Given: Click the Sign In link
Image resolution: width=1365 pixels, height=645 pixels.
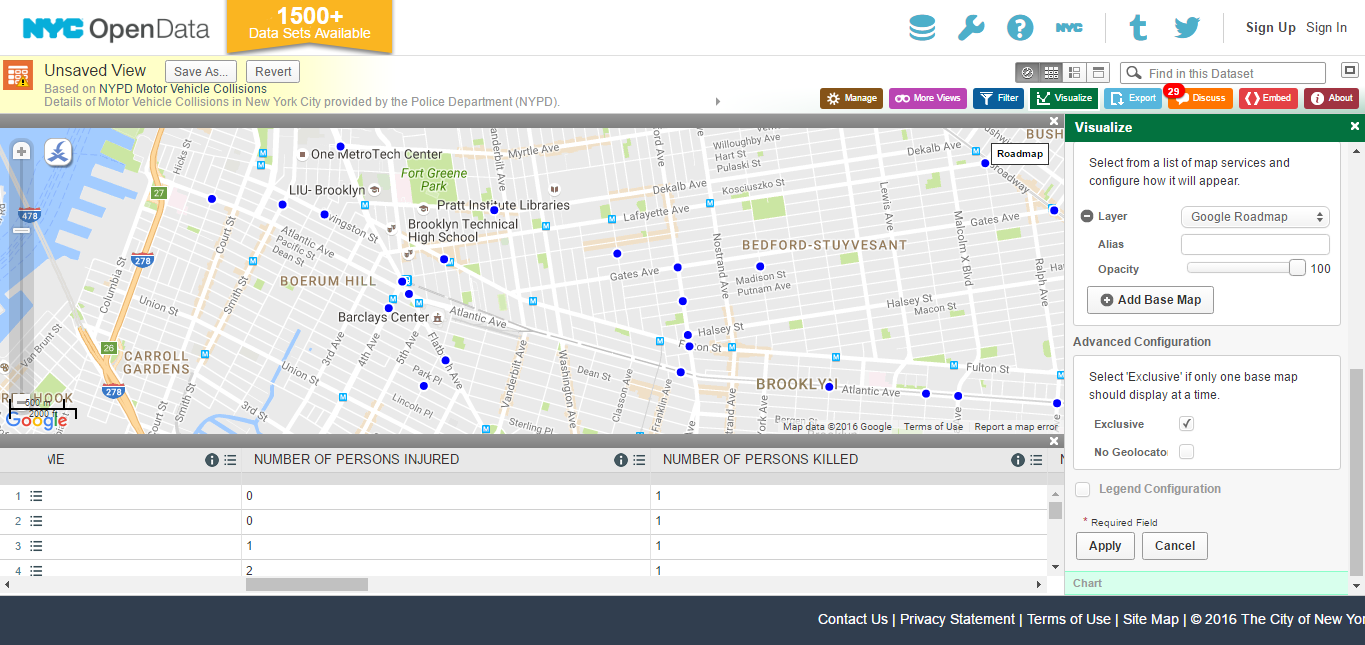Looking at the screenshot, I should (1326, 28).
